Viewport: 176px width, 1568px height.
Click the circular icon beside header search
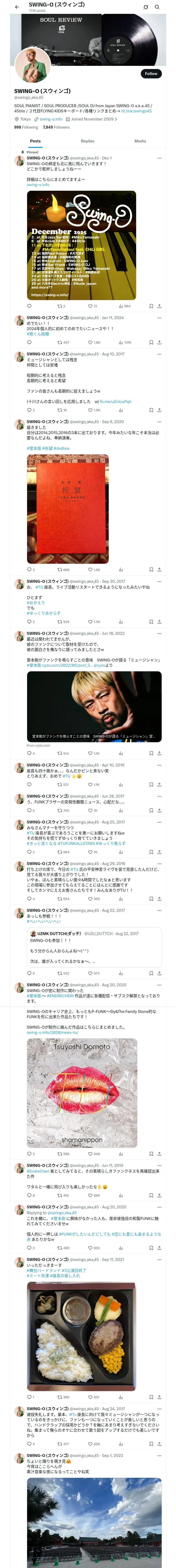click(x=146, y=7)
